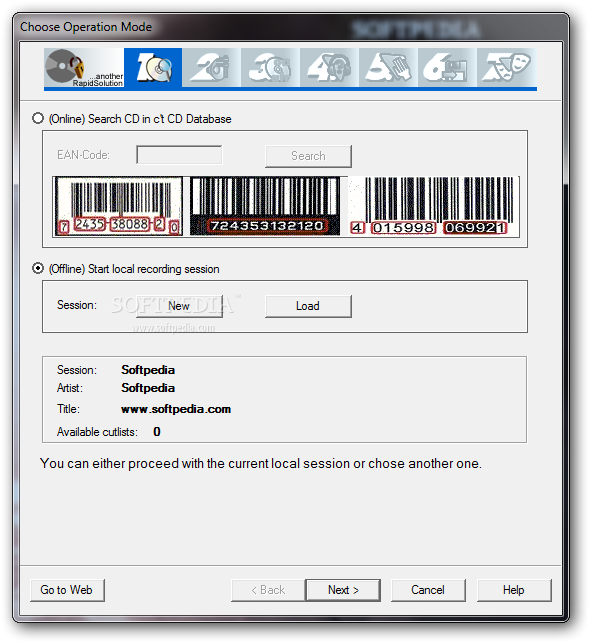Click the Choose Operation Mode title
The image size is (590, 643).
click(x=86, y=27)
